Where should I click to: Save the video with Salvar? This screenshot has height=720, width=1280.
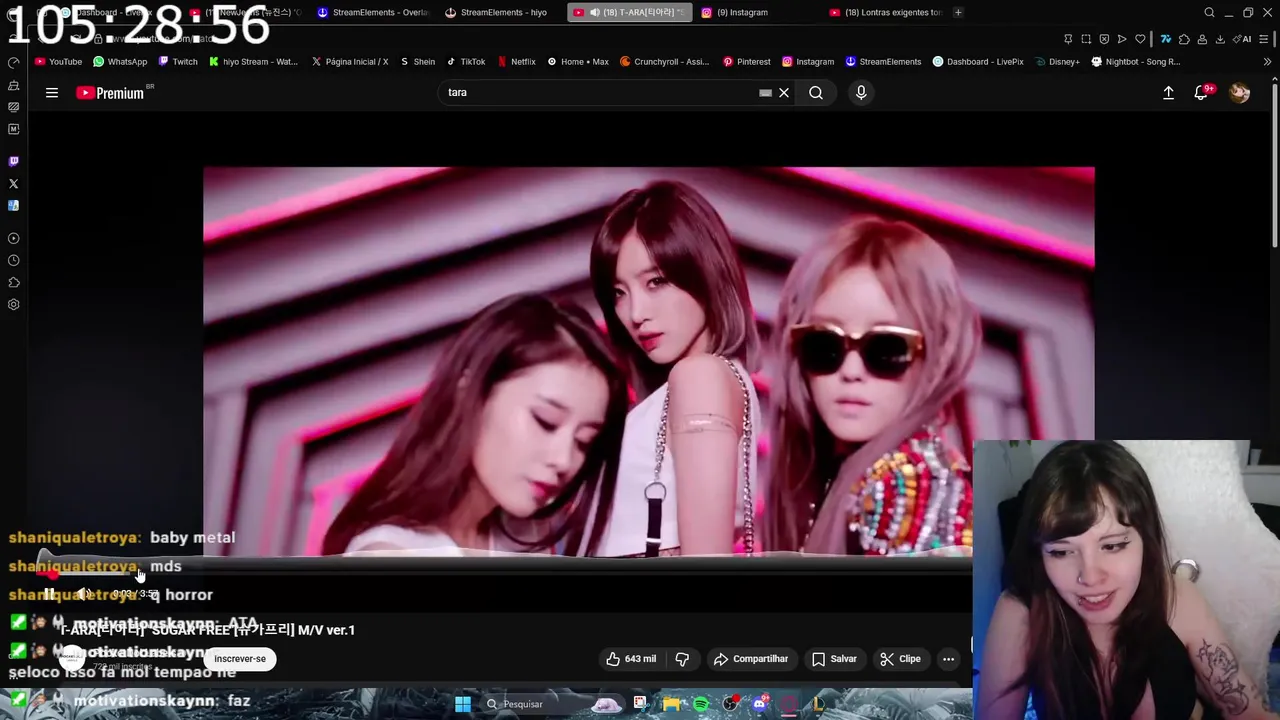point(834,659)
